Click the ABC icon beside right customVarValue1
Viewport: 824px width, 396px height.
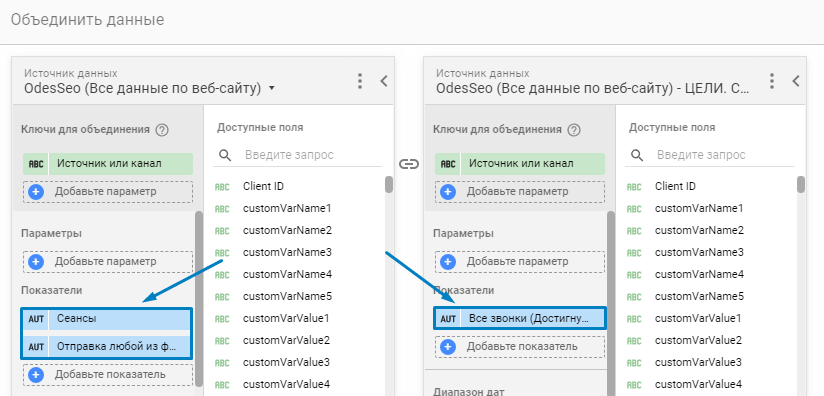(x=634, y=319)
